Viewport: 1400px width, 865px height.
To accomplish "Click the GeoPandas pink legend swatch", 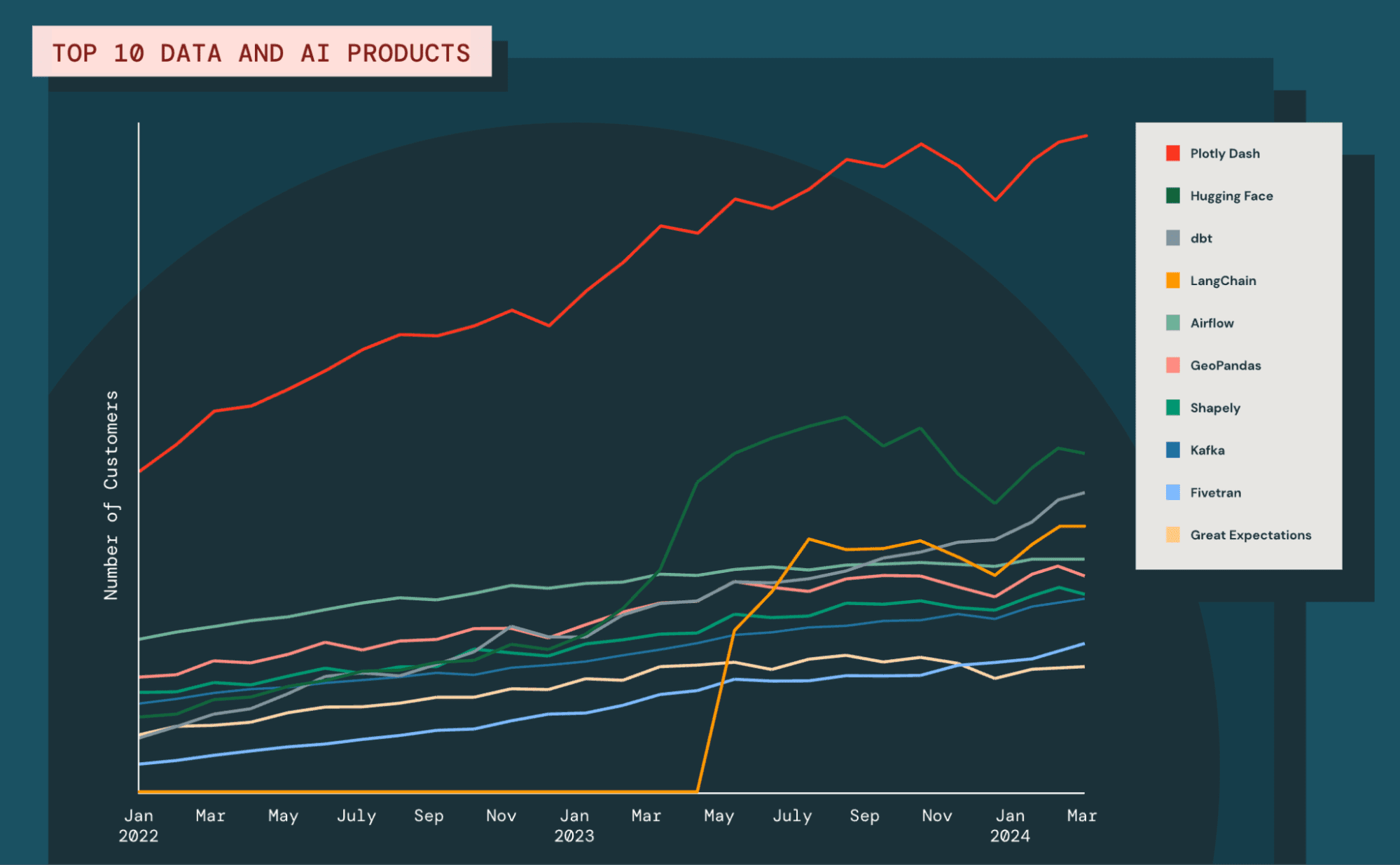I will point(1172,365).
